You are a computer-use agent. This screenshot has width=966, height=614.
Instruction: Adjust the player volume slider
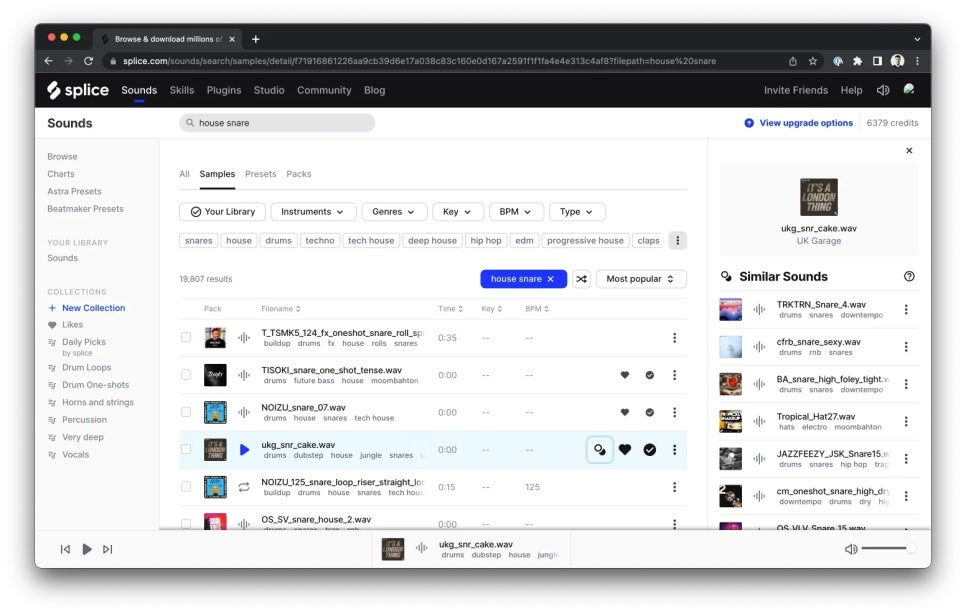(x=888, y=548)
